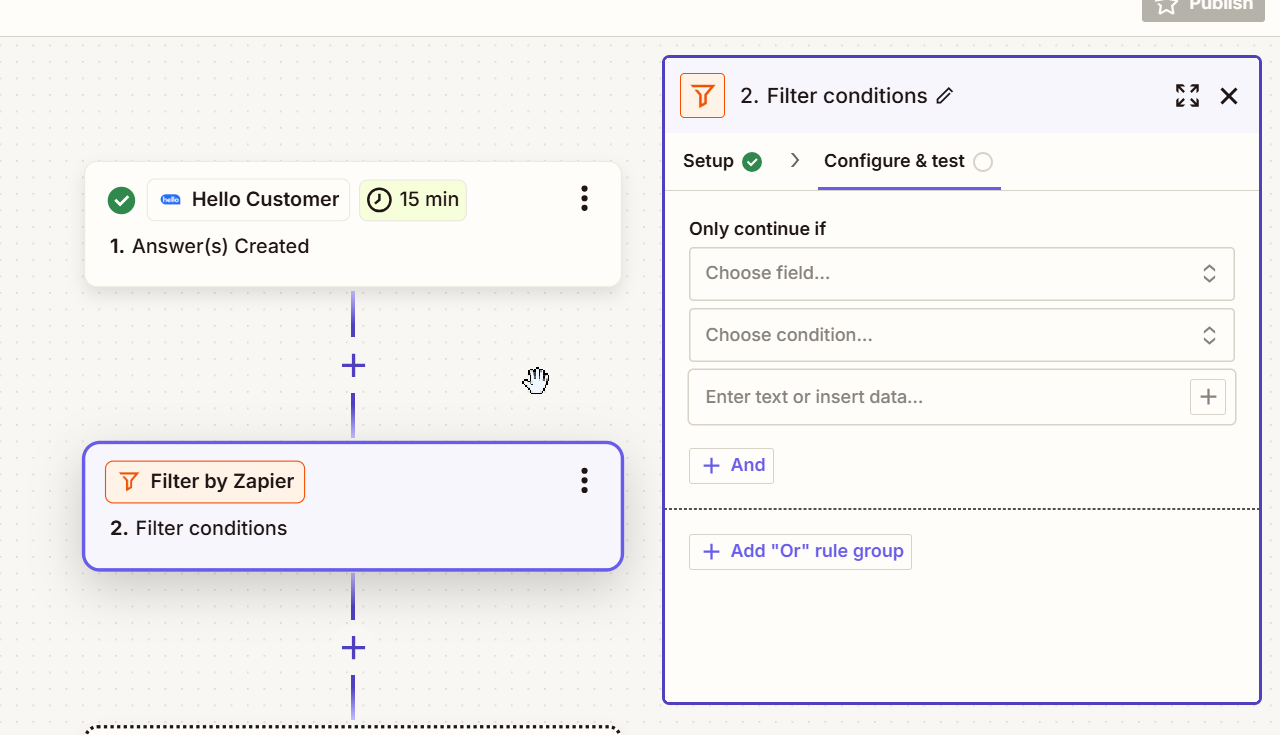
Task: Open three-dot menu on Hello Customer step
Action: coord(585,199)
